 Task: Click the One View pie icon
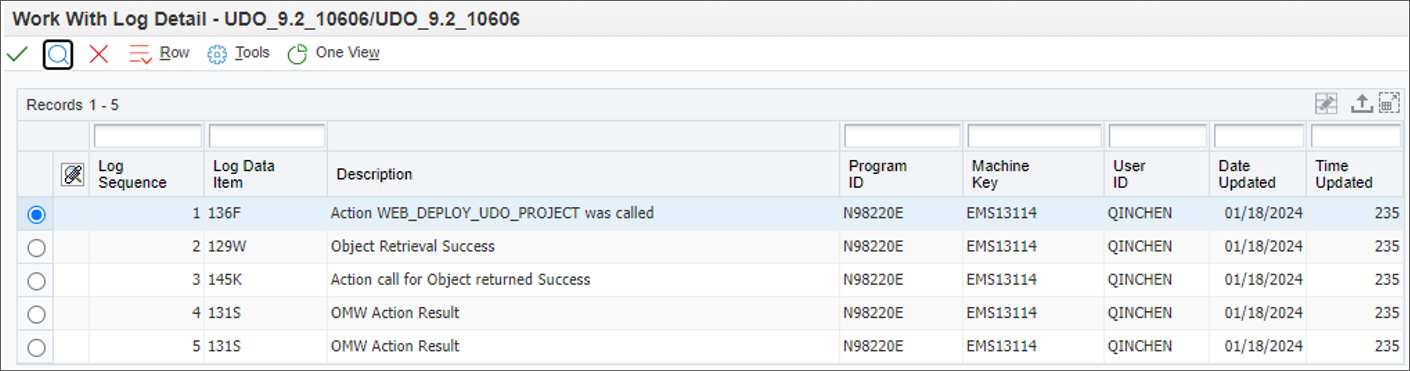point(297,54)
